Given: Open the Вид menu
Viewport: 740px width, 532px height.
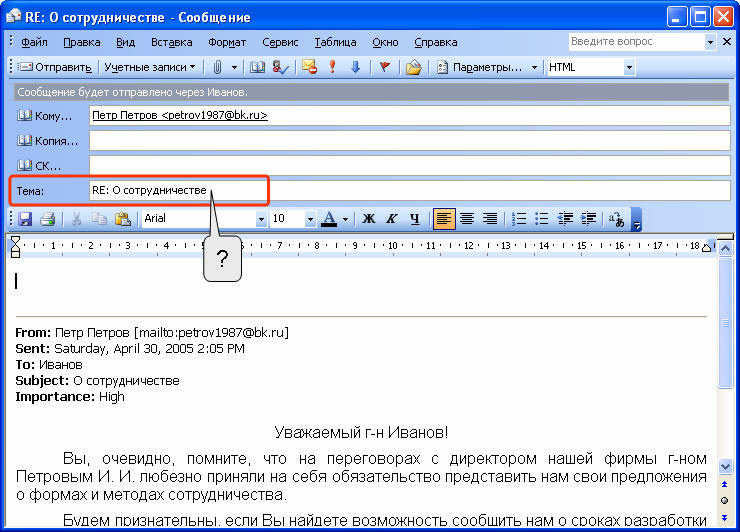Looking at the screenshot, I should click(x=126, y=42).
